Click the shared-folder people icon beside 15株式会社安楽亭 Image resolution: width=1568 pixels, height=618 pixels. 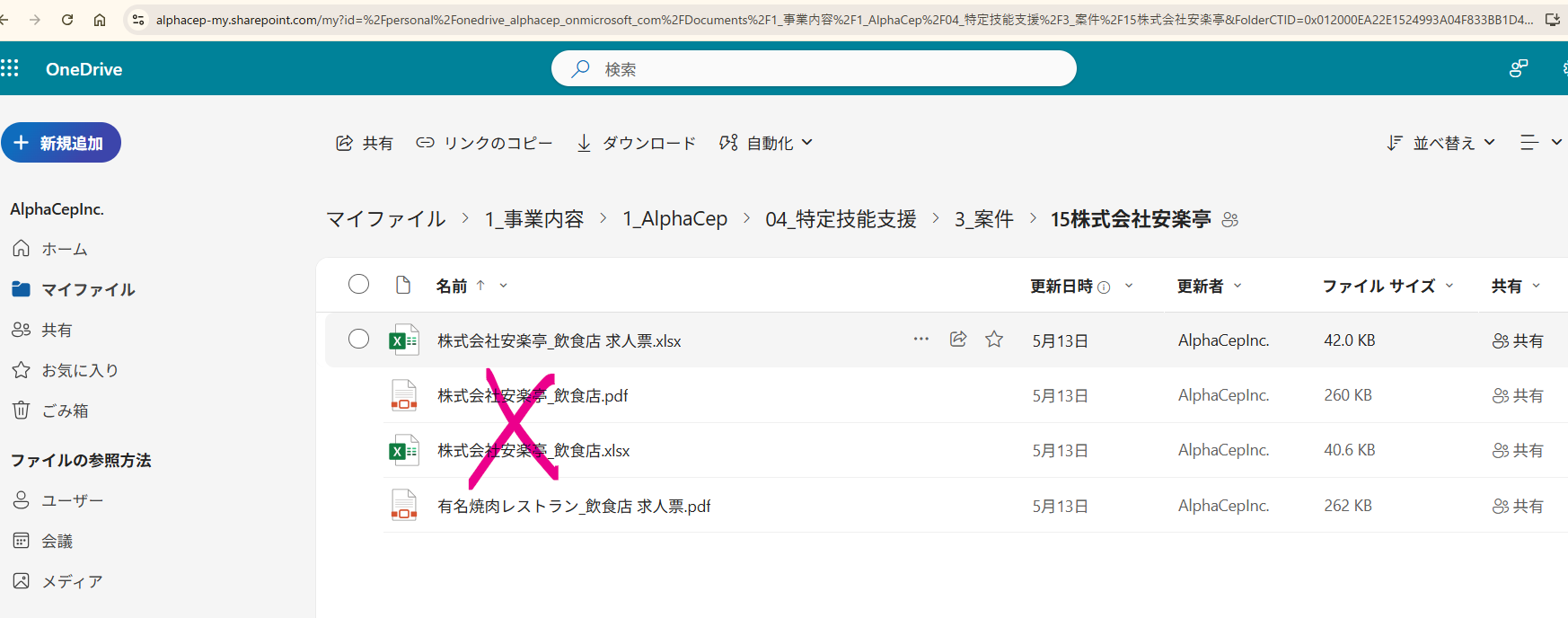(1230, 220)
